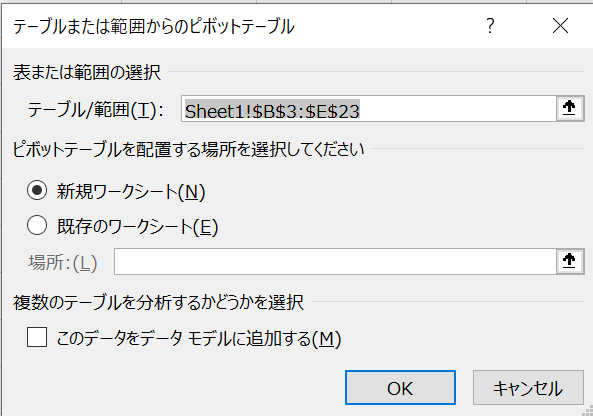This screenshot has height=416, width=593.
Task: Confirm with the OK button
Action: (400, 388)
